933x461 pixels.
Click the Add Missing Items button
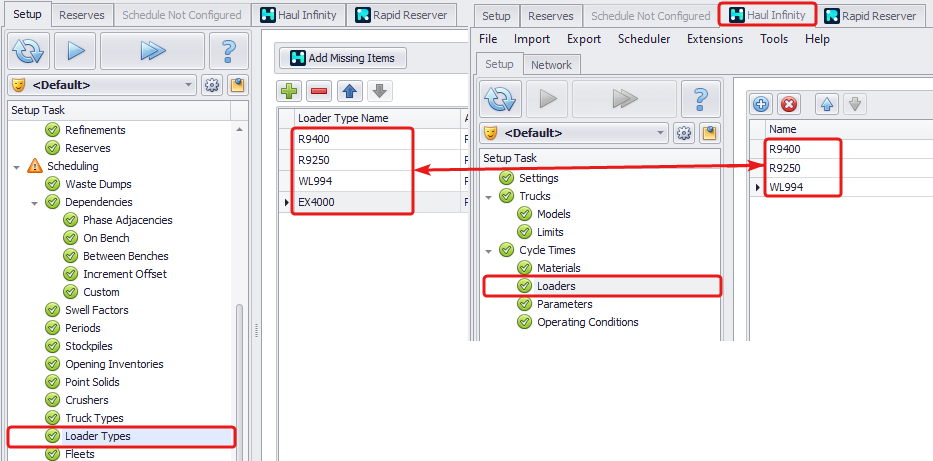click(x=343, y=58)
